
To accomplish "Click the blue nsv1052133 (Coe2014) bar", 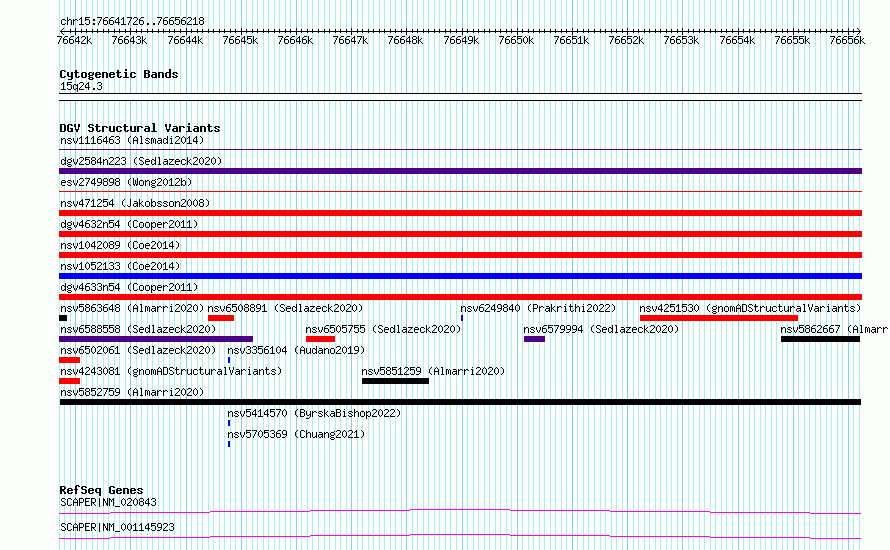I will (460, 276).
